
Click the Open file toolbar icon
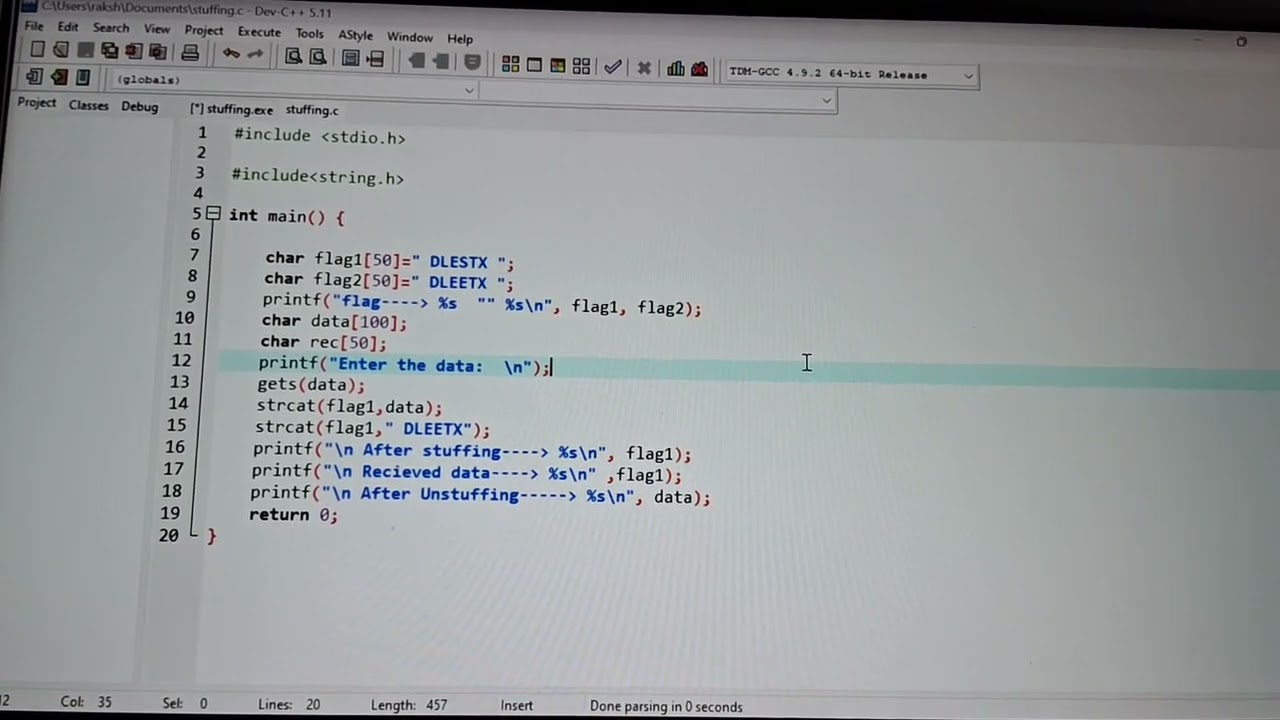pyautogui.click(x=61, y=50)
